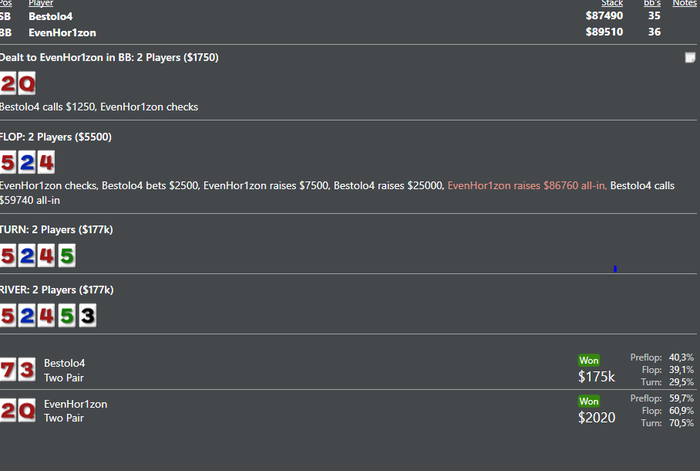Click the small blue marker beside the TURN row

pyautogui.click(x=615, y=268)
